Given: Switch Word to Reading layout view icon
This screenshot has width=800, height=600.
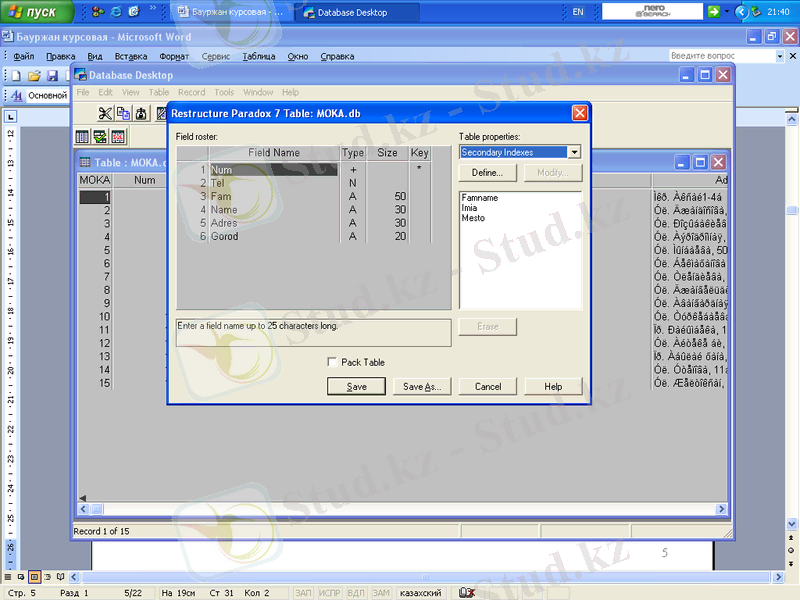Looking at the screenshot, I should pos(61,577).
